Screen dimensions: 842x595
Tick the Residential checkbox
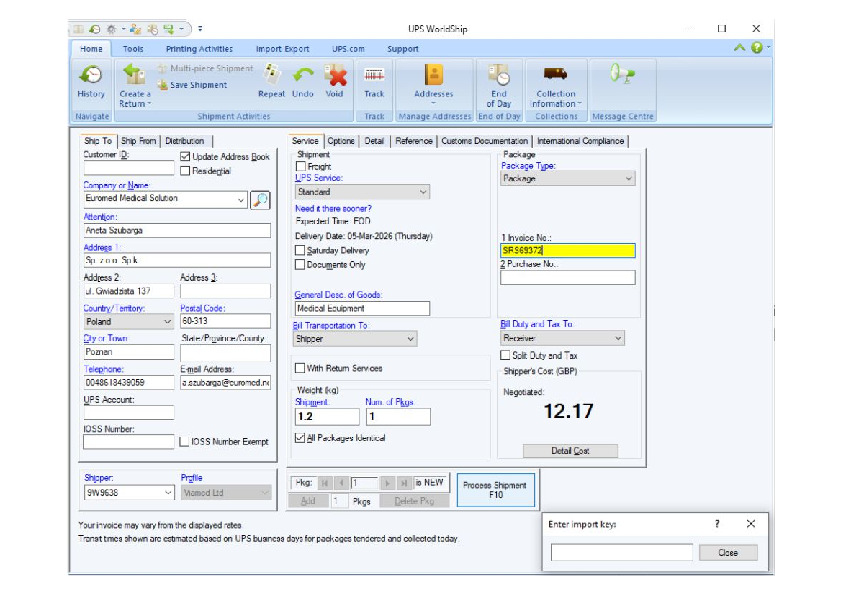pos(186,171)
